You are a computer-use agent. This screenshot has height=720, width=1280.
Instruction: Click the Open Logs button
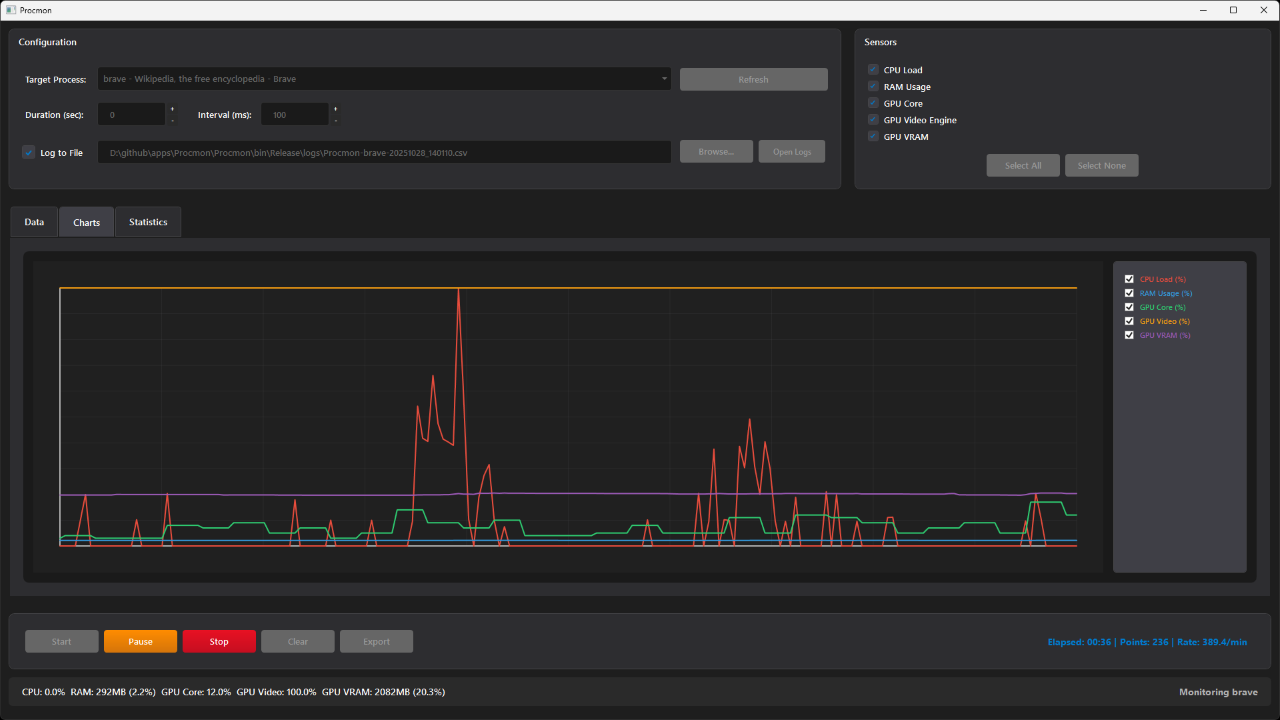[x=791, y=152]
